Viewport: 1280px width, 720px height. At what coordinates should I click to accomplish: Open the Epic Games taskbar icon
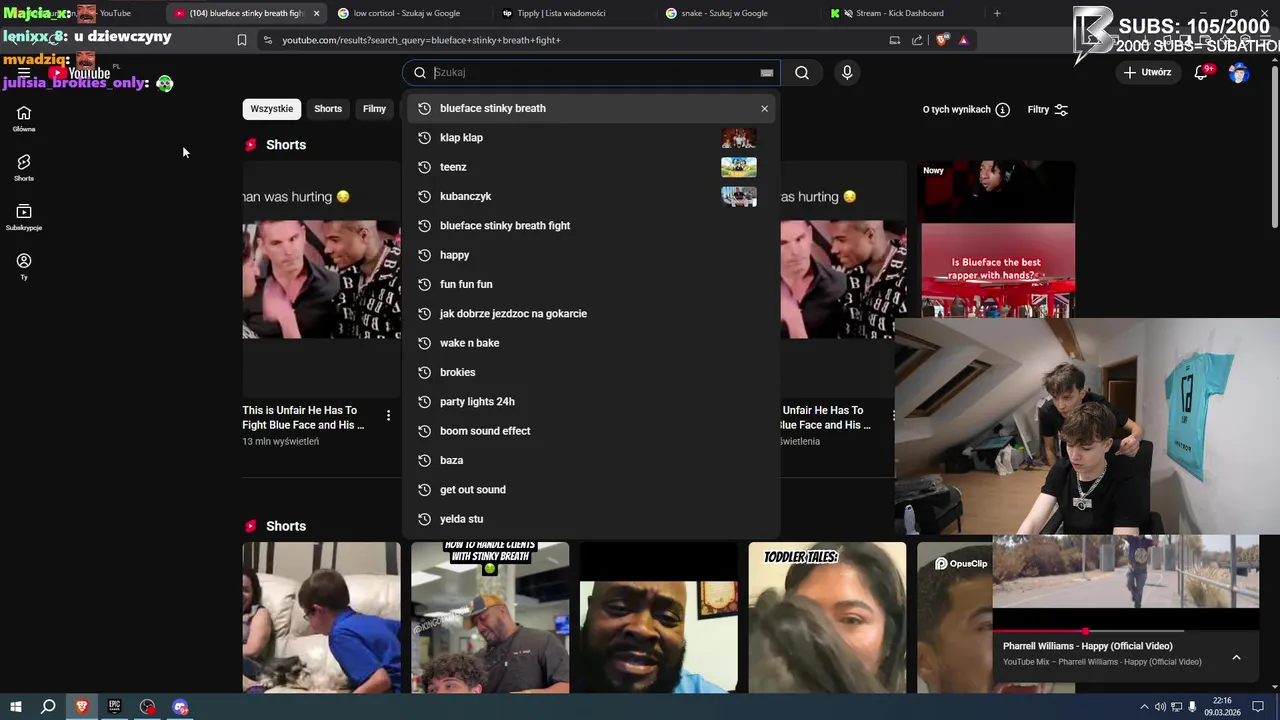point(114,707)
